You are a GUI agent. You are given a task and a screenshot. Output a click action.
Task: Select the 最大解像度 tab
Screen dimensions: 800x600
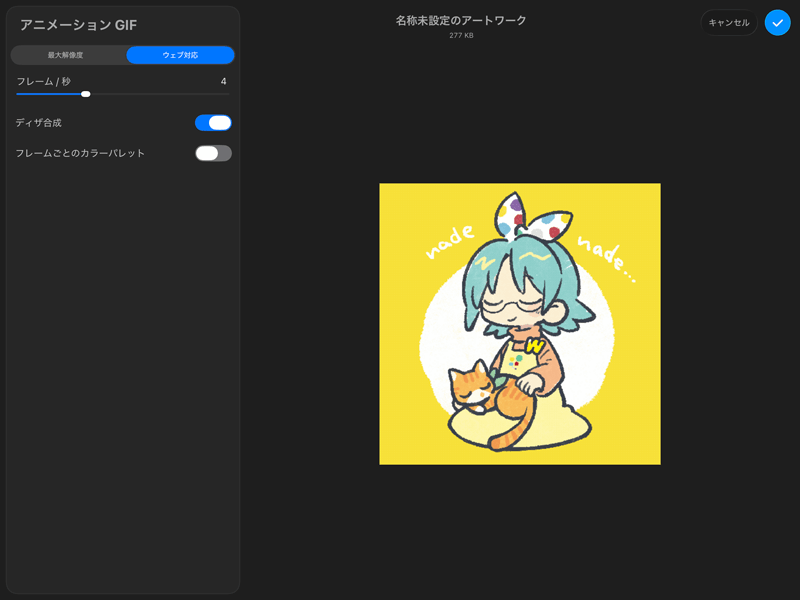click(x=66, y=55)
